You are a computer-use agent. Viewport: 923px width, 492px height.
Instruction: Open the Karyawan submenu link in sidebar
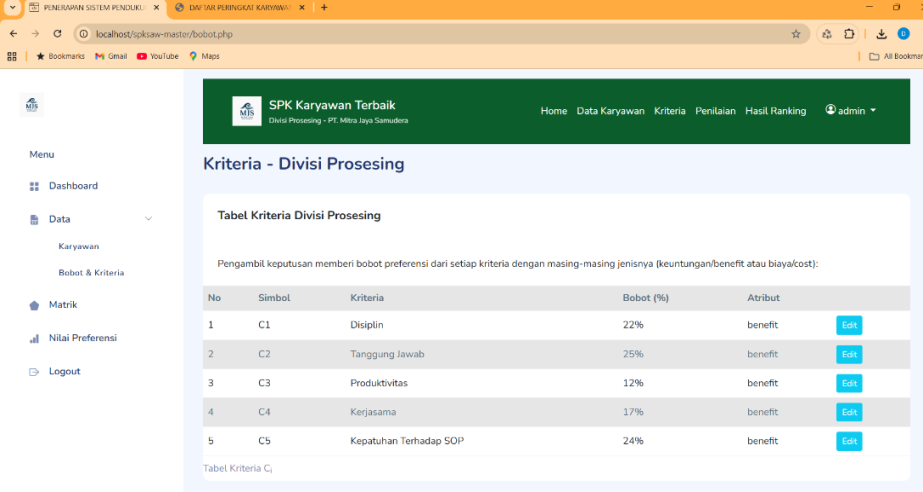79,246
